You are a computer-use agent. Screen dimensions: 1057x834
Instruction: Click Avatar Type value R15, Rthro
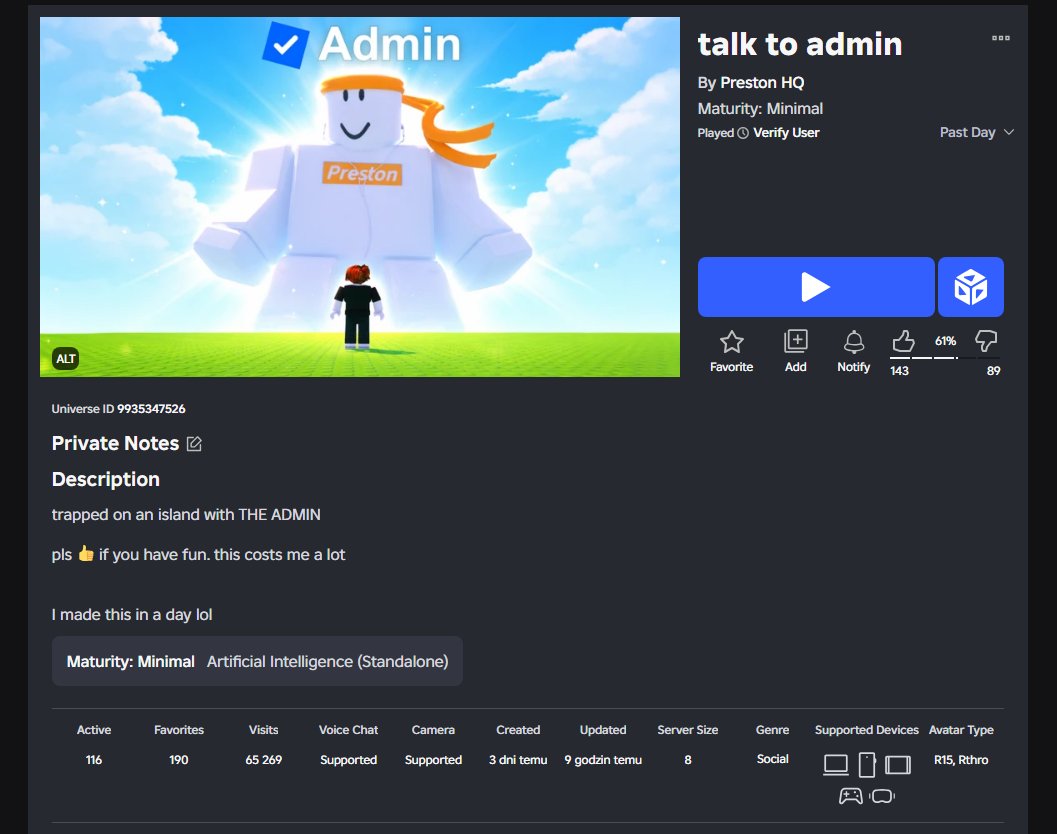pos(961,760)
